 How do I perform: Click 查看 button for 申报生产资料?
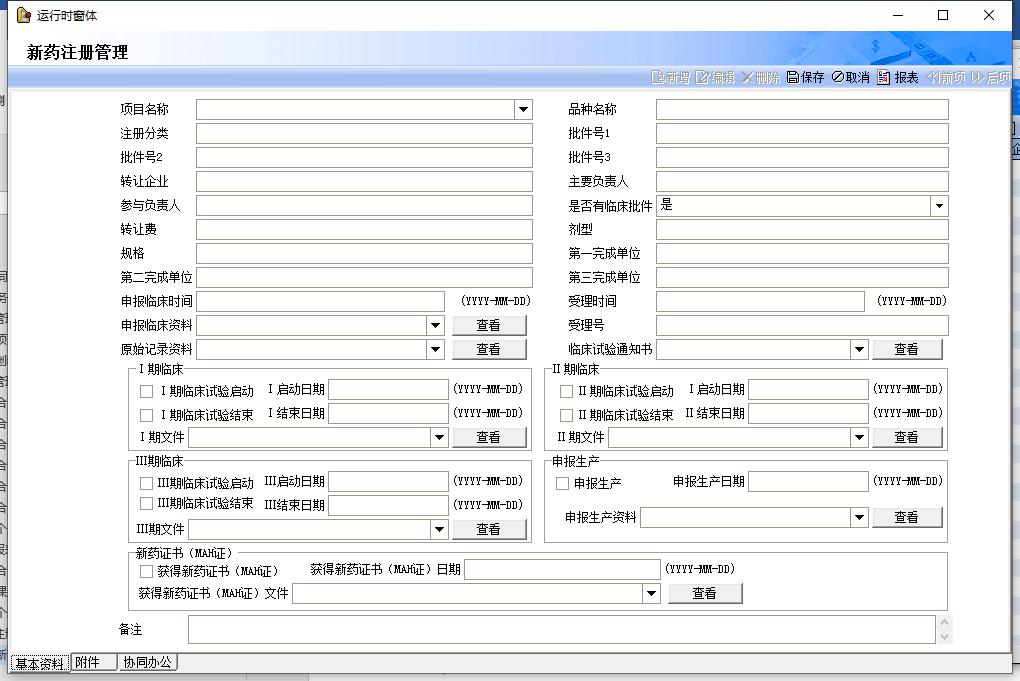tap(906, 517)
